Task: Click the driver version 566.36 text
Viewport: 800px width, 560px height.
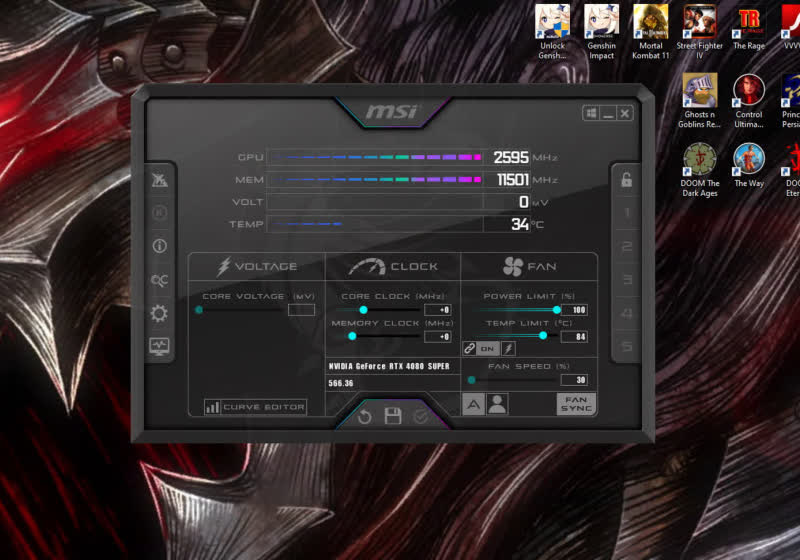Action: point(341,383)
